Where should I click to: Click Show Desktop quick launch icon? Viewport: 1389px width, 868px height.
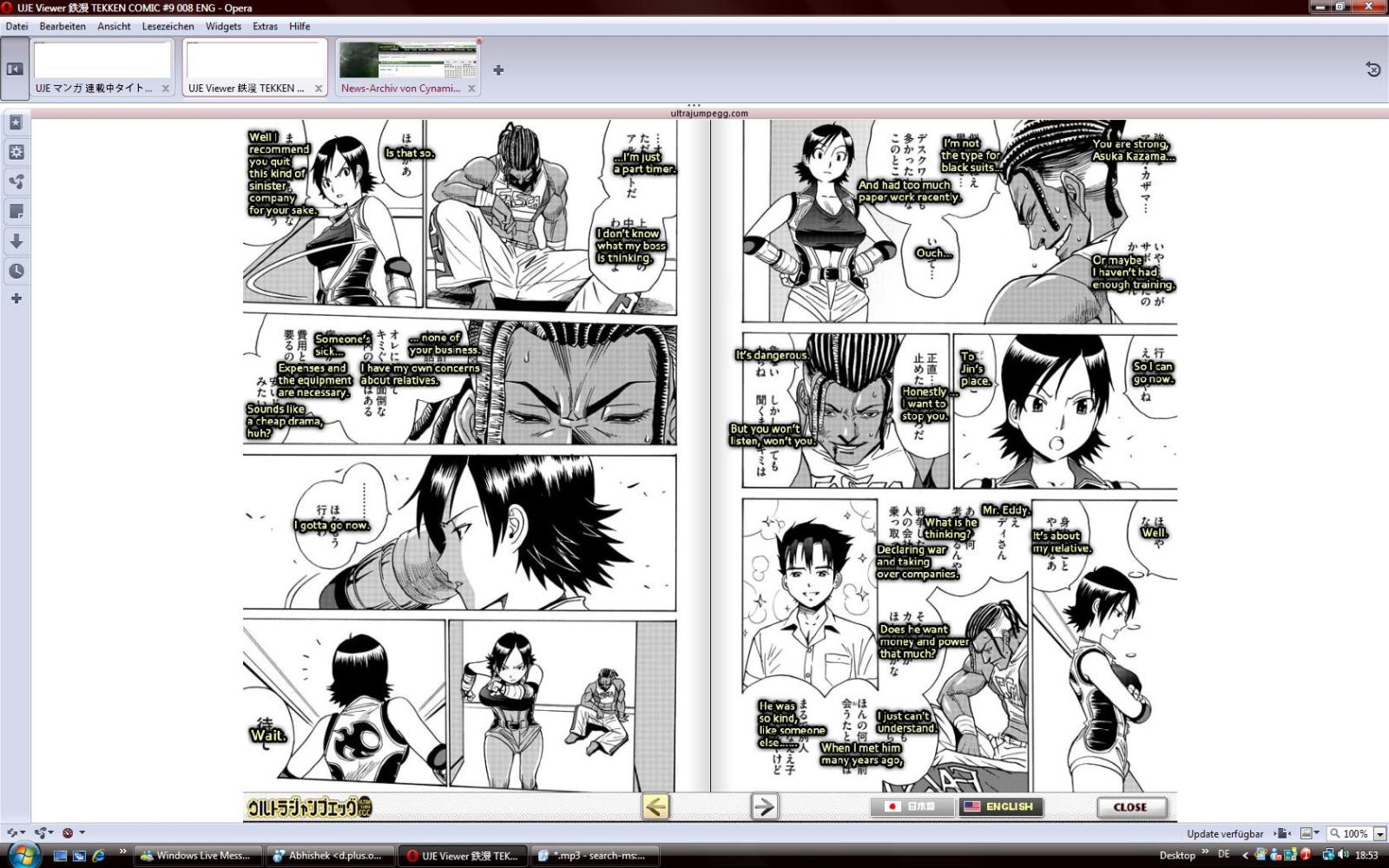pos(61,855)
